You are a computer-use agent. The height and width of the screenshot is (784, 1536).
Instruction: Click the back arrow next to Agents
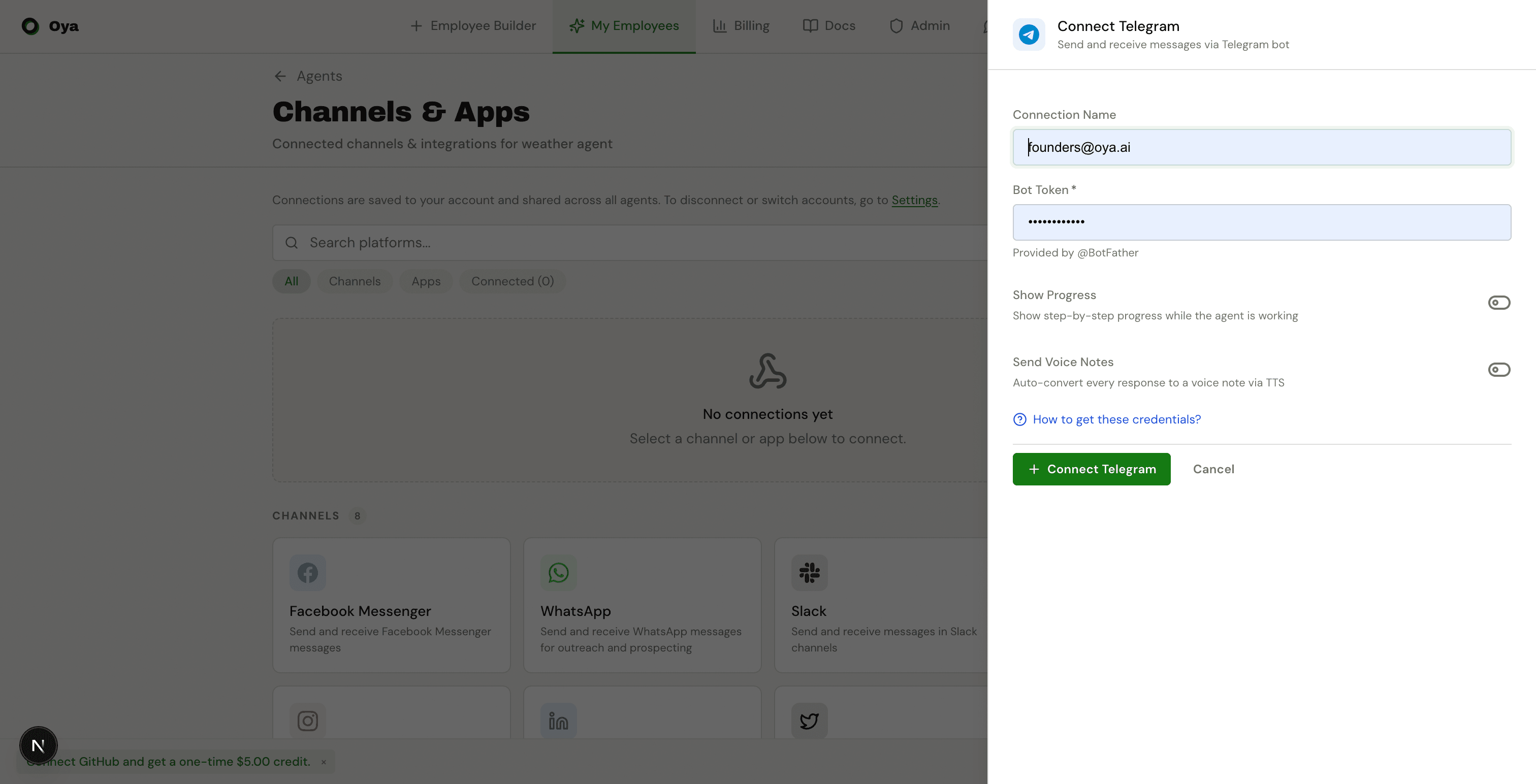pyautogui.click(x=280, y=76)
